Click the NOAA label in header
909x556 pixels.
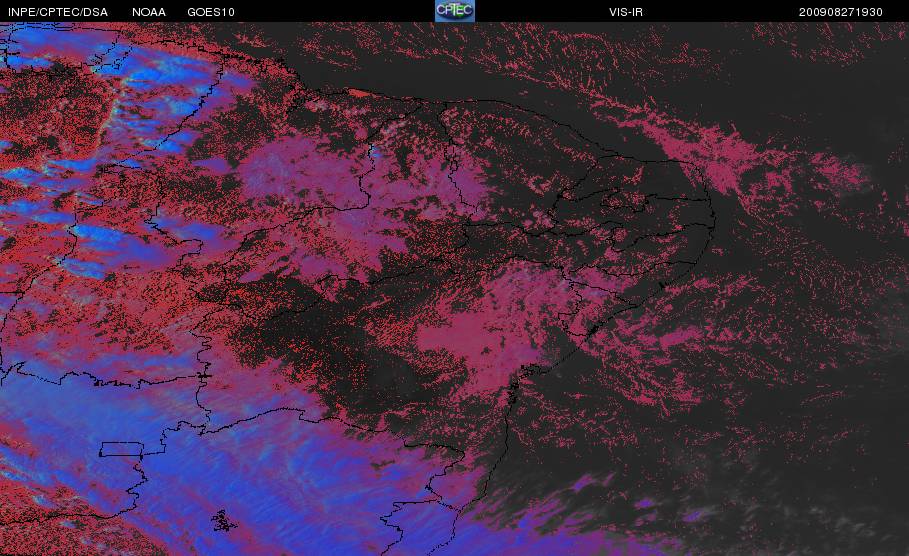click(x=148, y=12)
